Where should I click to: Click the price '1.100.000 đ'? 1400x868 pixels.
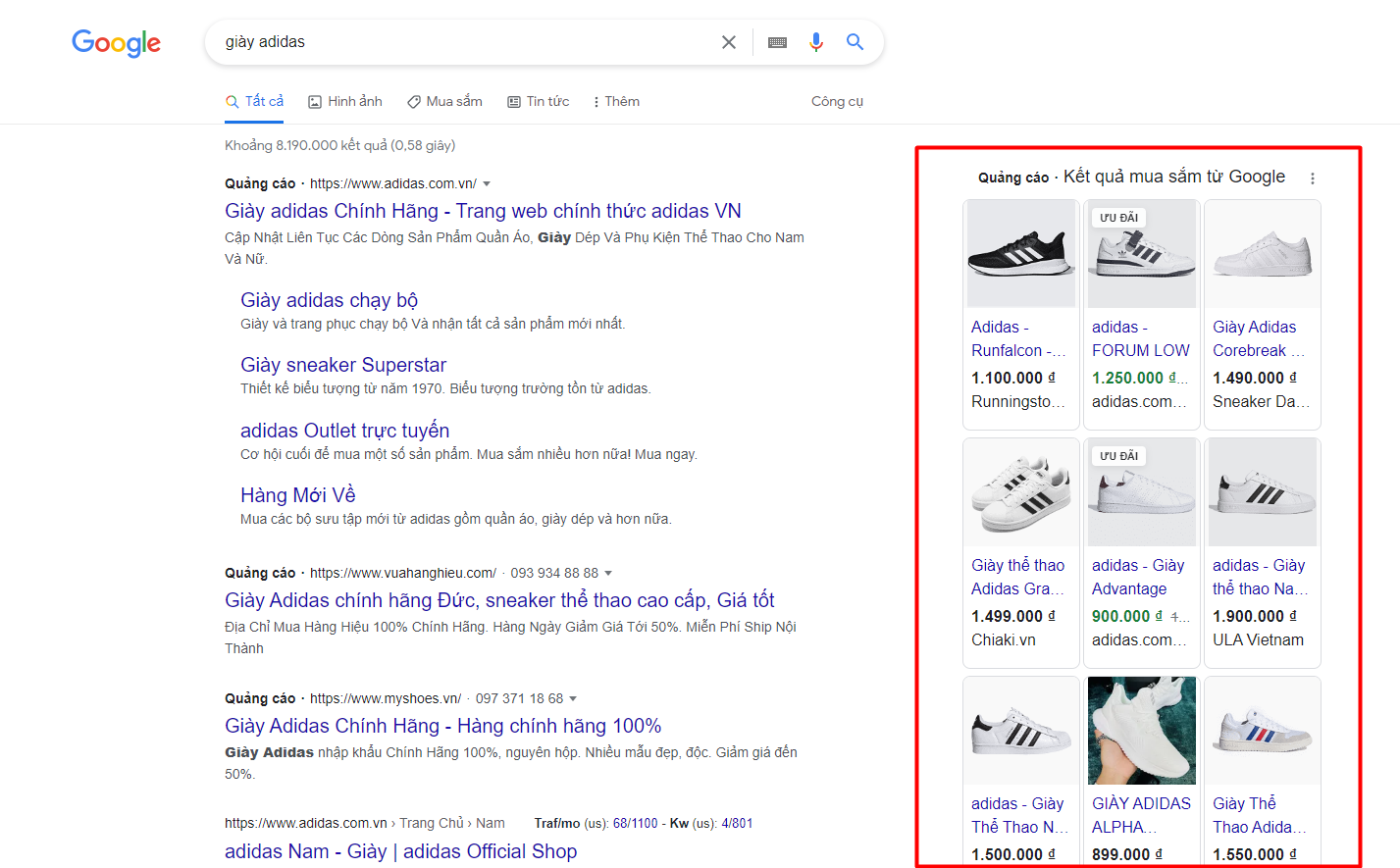point(1013,378)
